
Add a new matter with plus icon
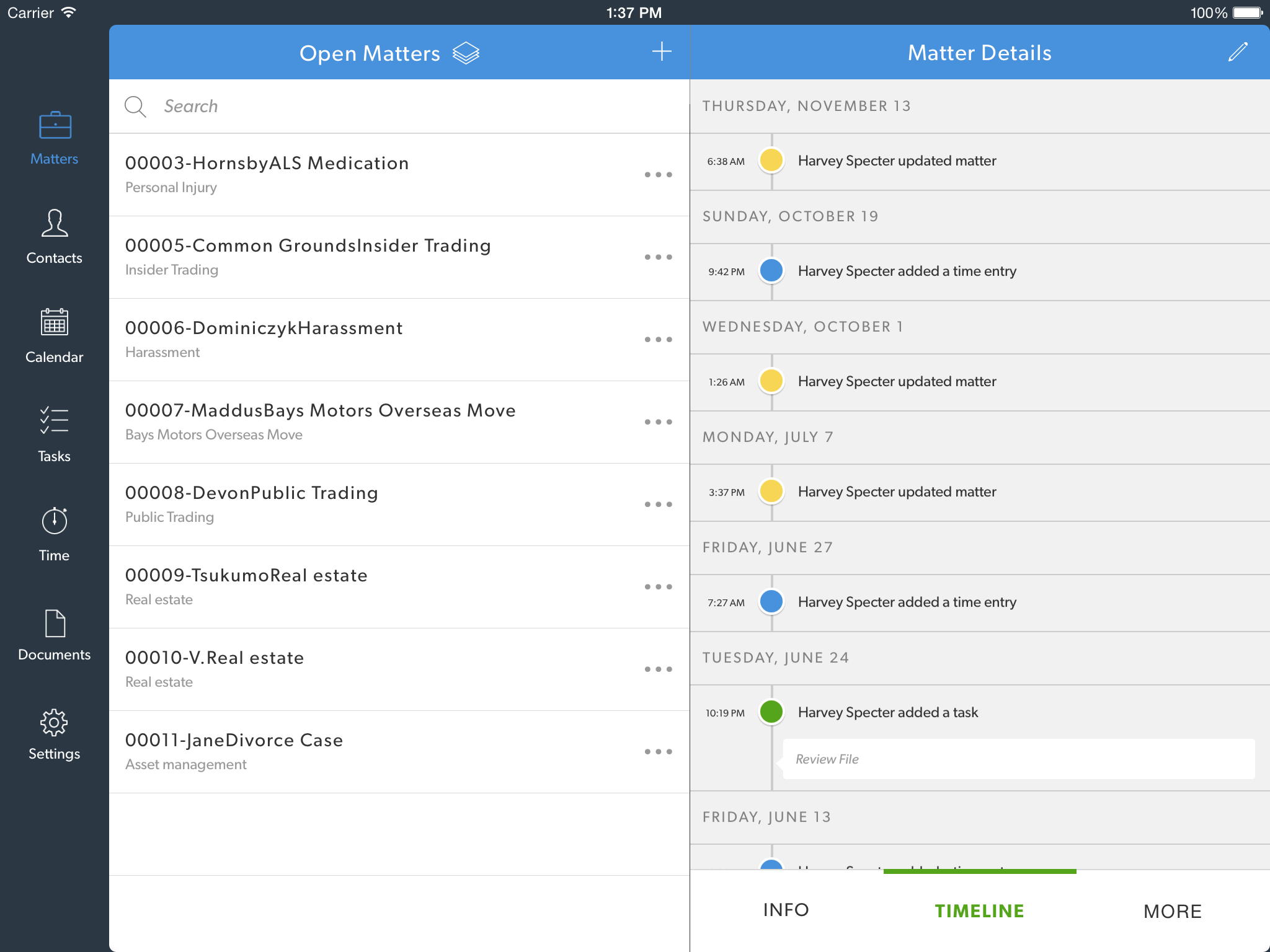point(662,52)
